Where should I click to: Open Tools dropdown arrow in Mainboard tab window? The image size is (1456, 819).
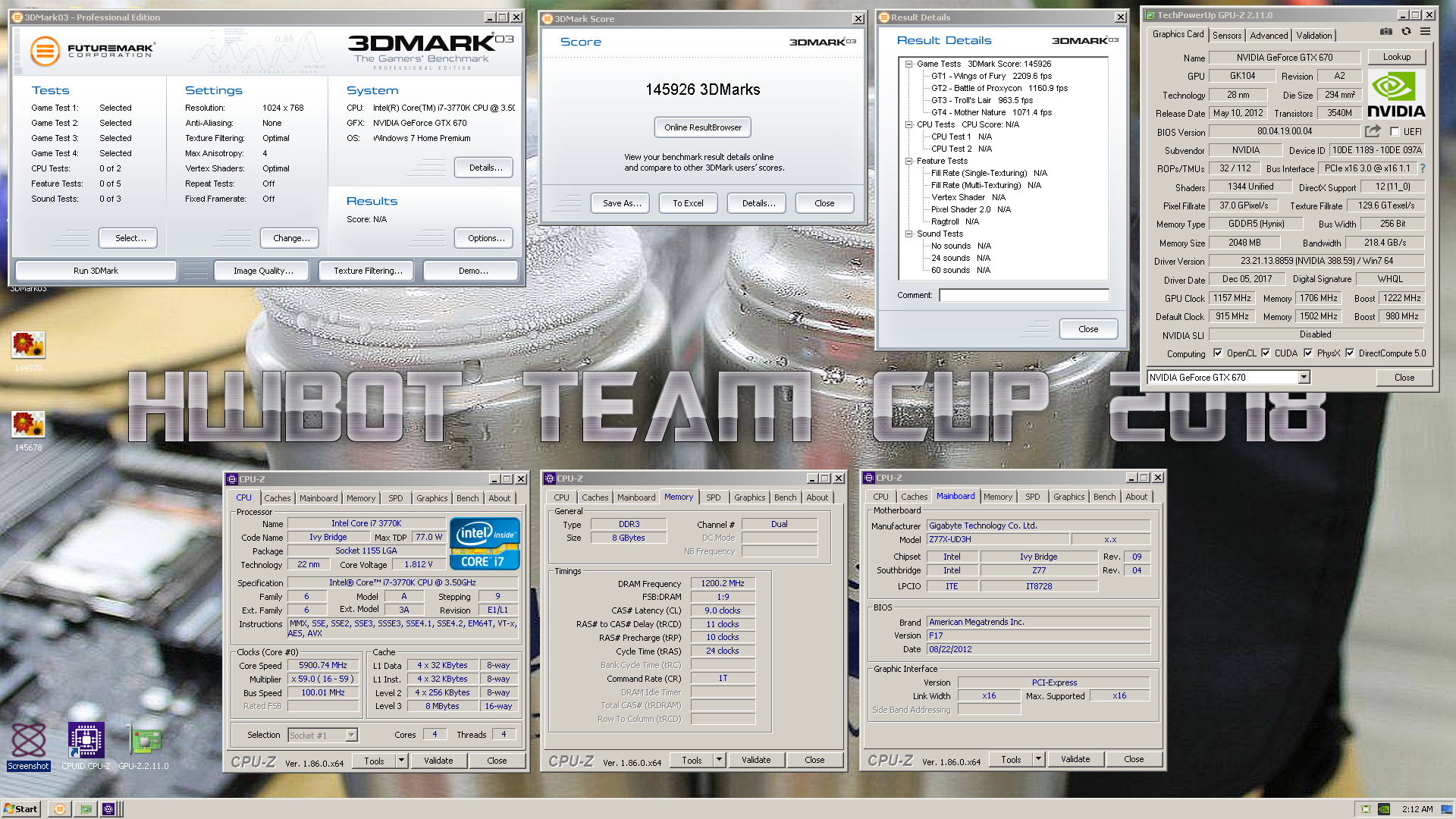coord(1038,759)
